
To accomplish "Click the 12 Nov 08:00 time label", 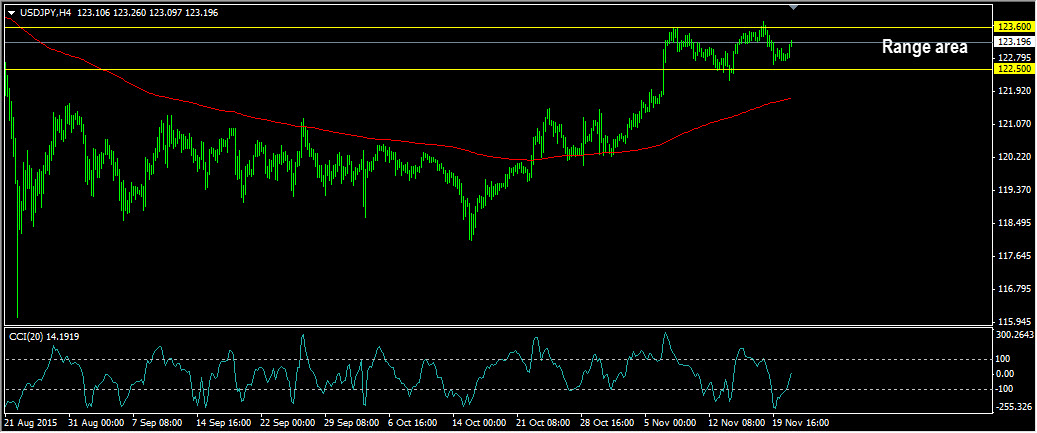I will pyautogui.click(x=736, y=422).
